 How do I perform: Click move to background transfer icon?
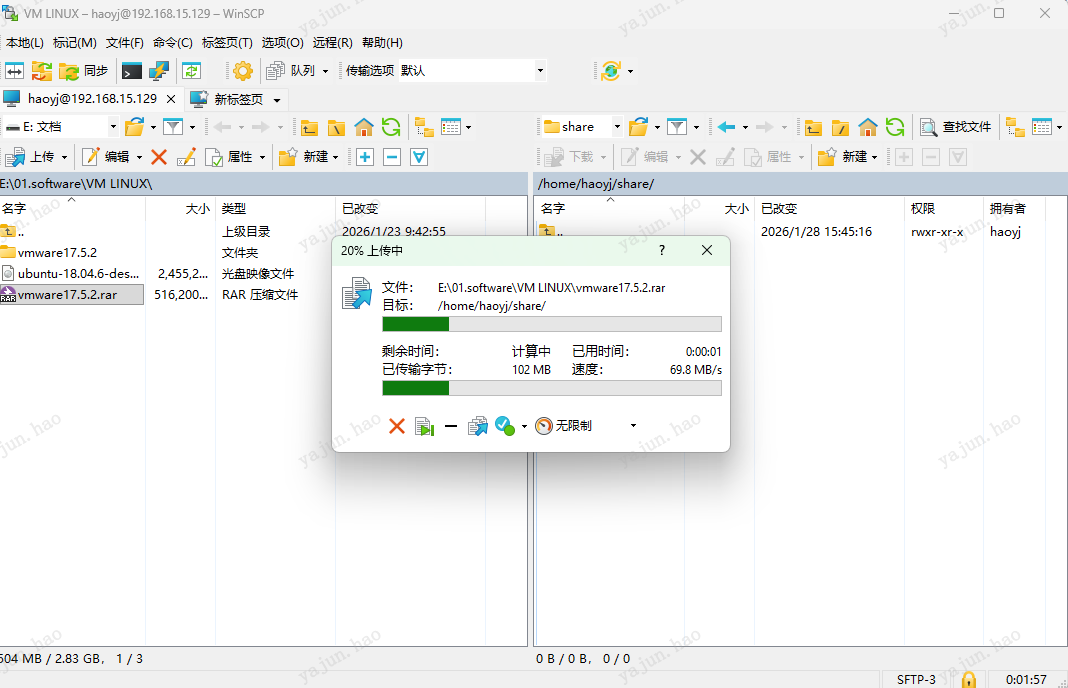click(478, 426)
